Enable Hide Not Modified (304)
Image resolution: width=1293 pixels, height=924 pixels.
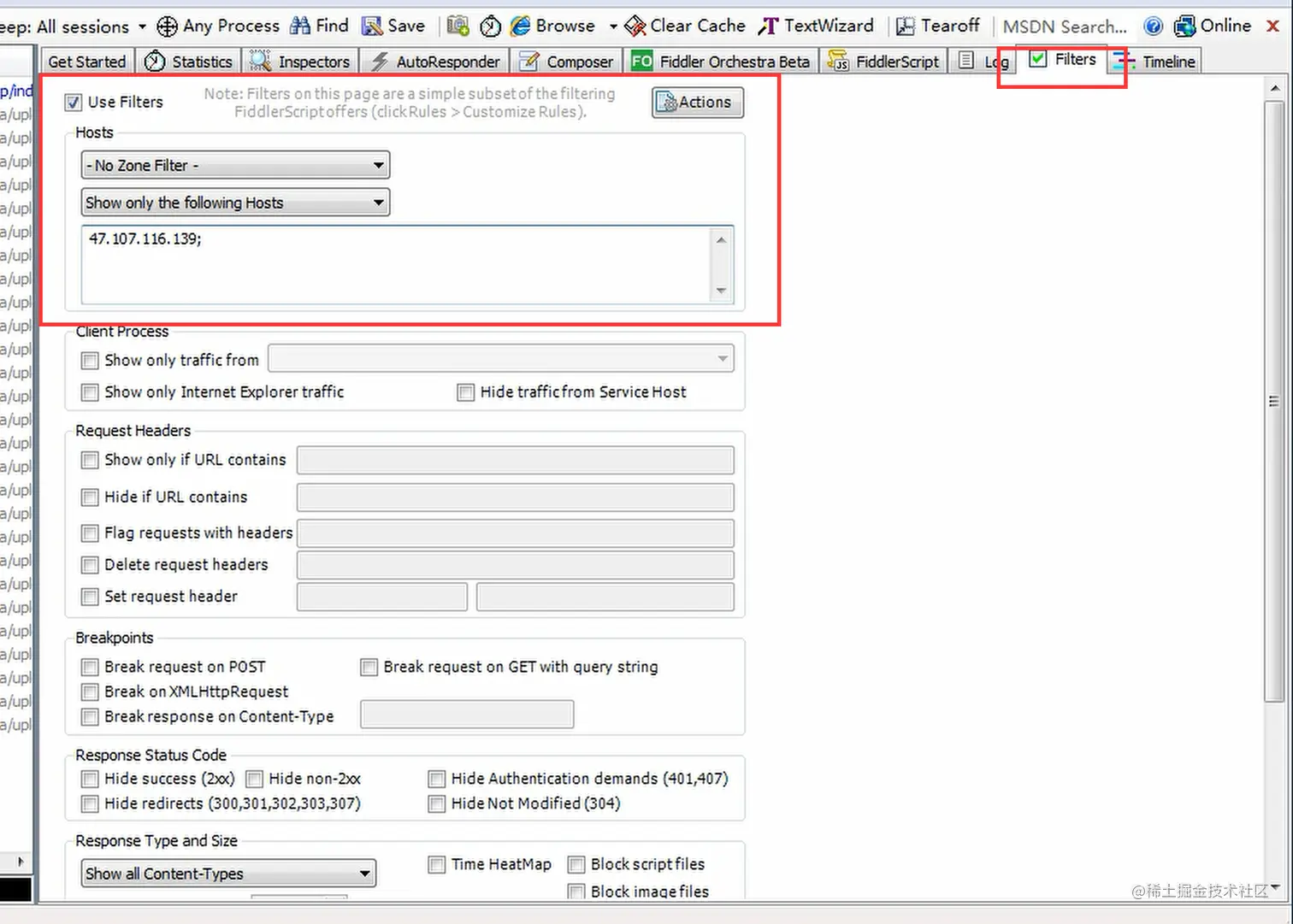[x=436, y=803]
